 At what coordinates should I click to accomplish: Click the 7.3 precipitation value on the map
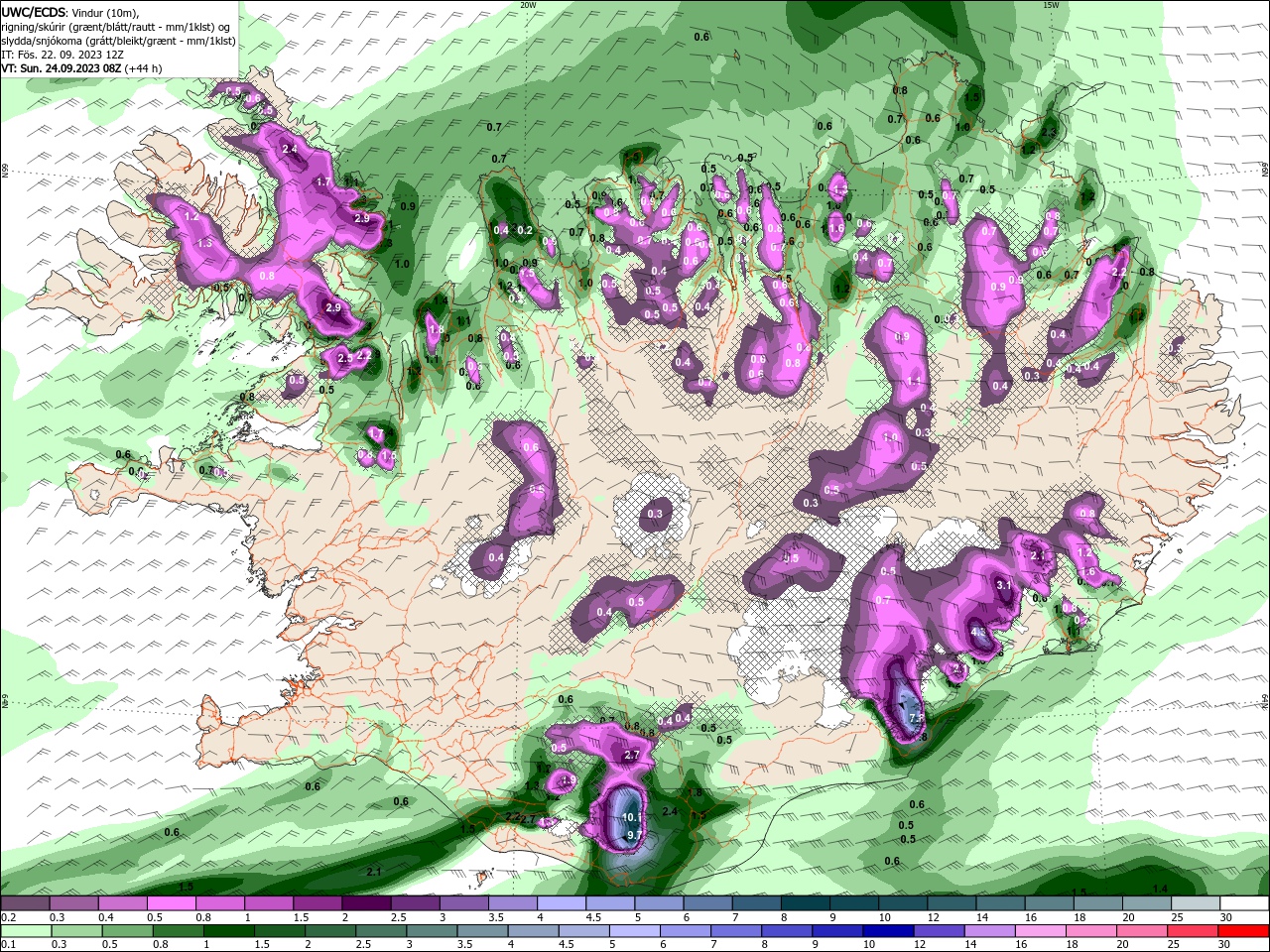[916, 717]
